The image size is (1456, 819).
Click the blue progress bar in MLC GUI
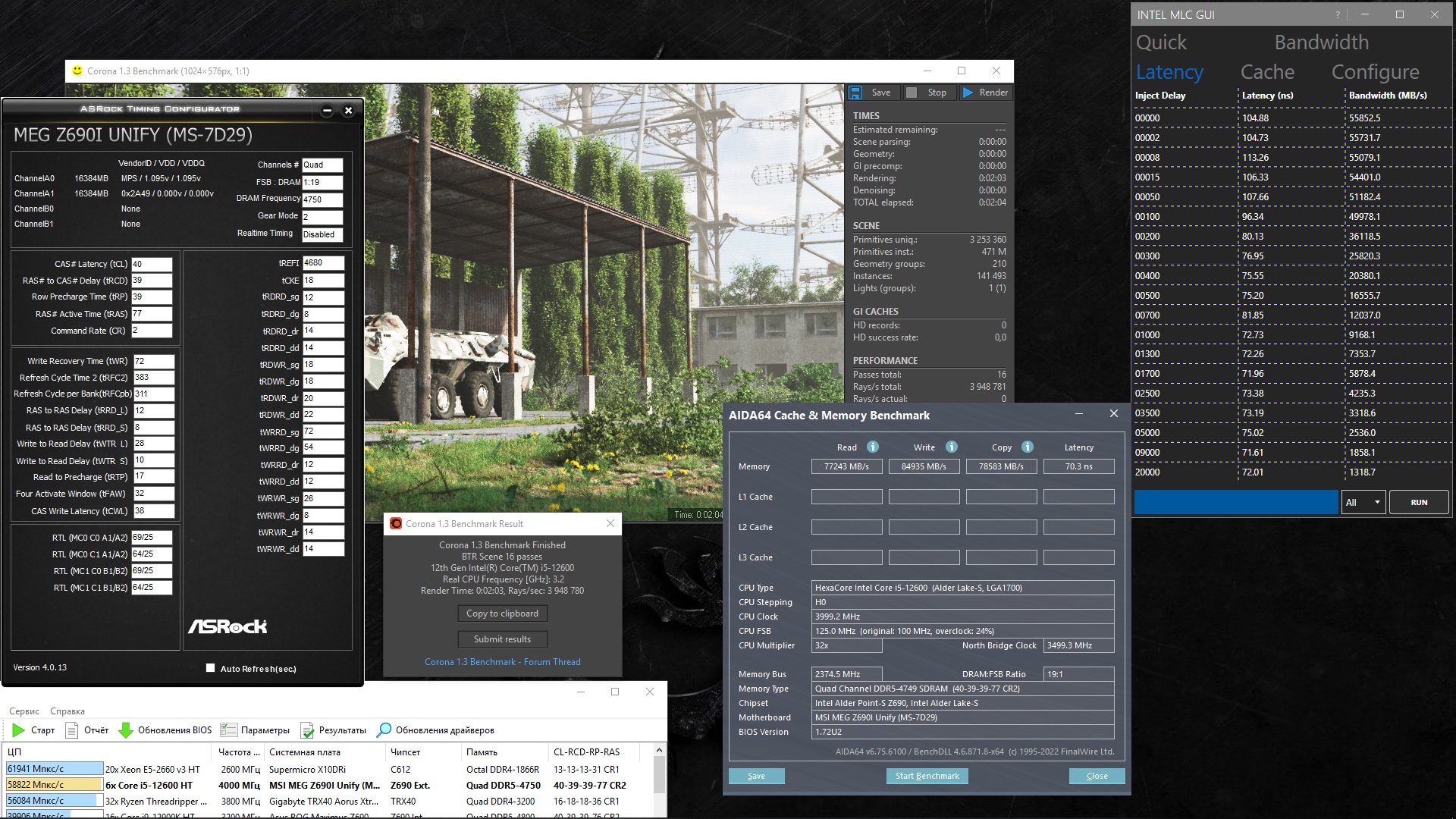click(1235, 502)
